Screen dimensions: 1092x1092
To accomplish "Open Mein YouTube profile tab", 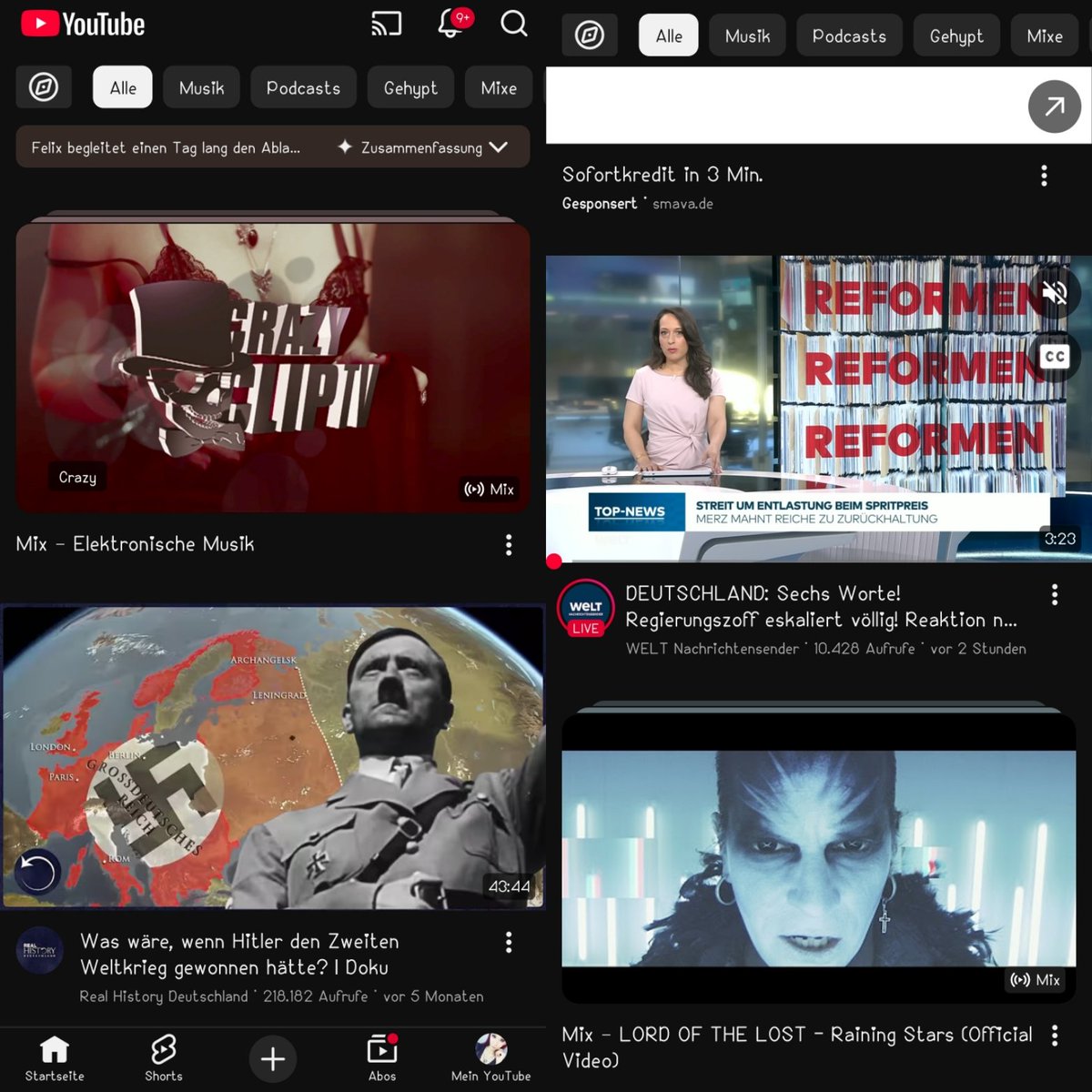I will coord(491,1058).
